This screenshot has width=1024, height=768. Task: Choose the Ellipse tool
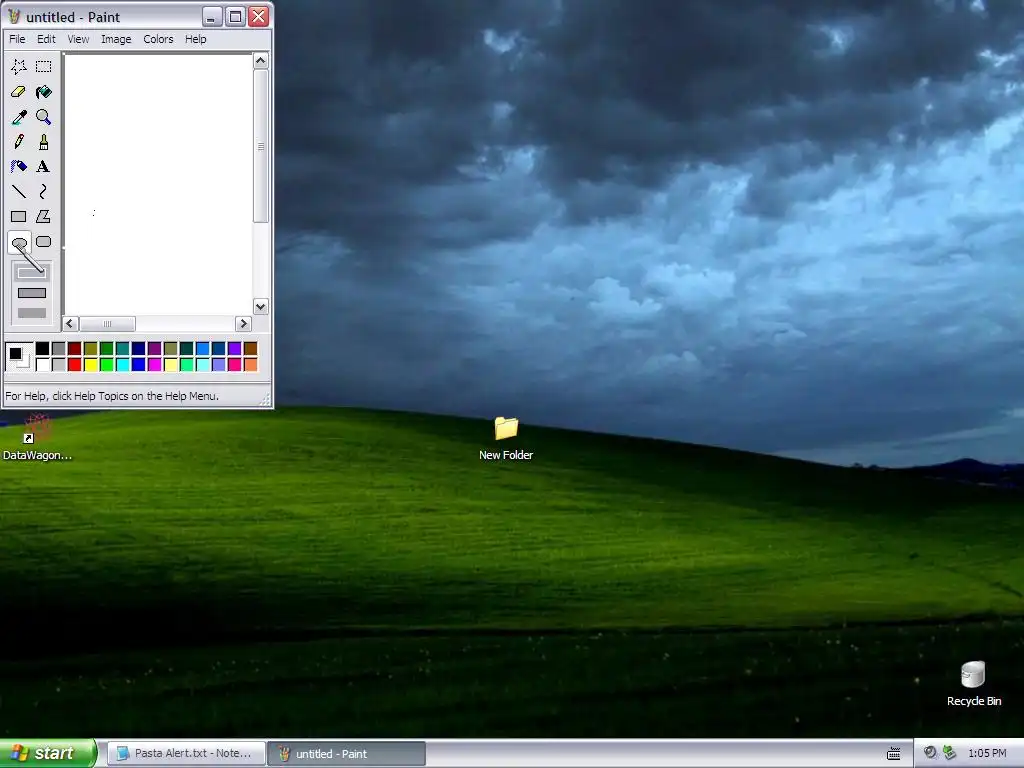[x=19, y=242]
